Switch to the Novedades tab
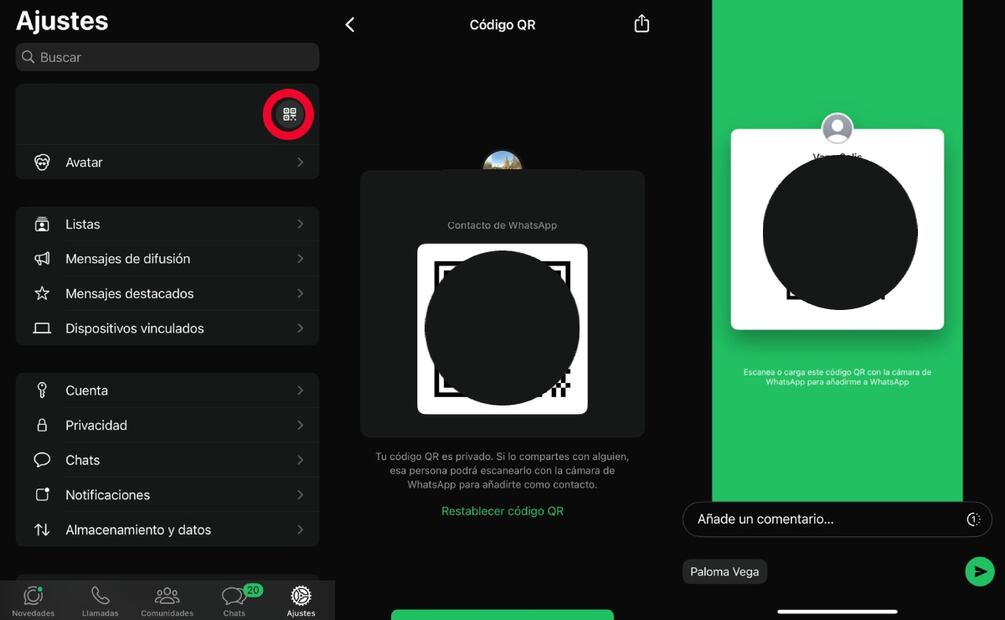The height and width of the screenshot is (620, 1005). tap(33, 600)
